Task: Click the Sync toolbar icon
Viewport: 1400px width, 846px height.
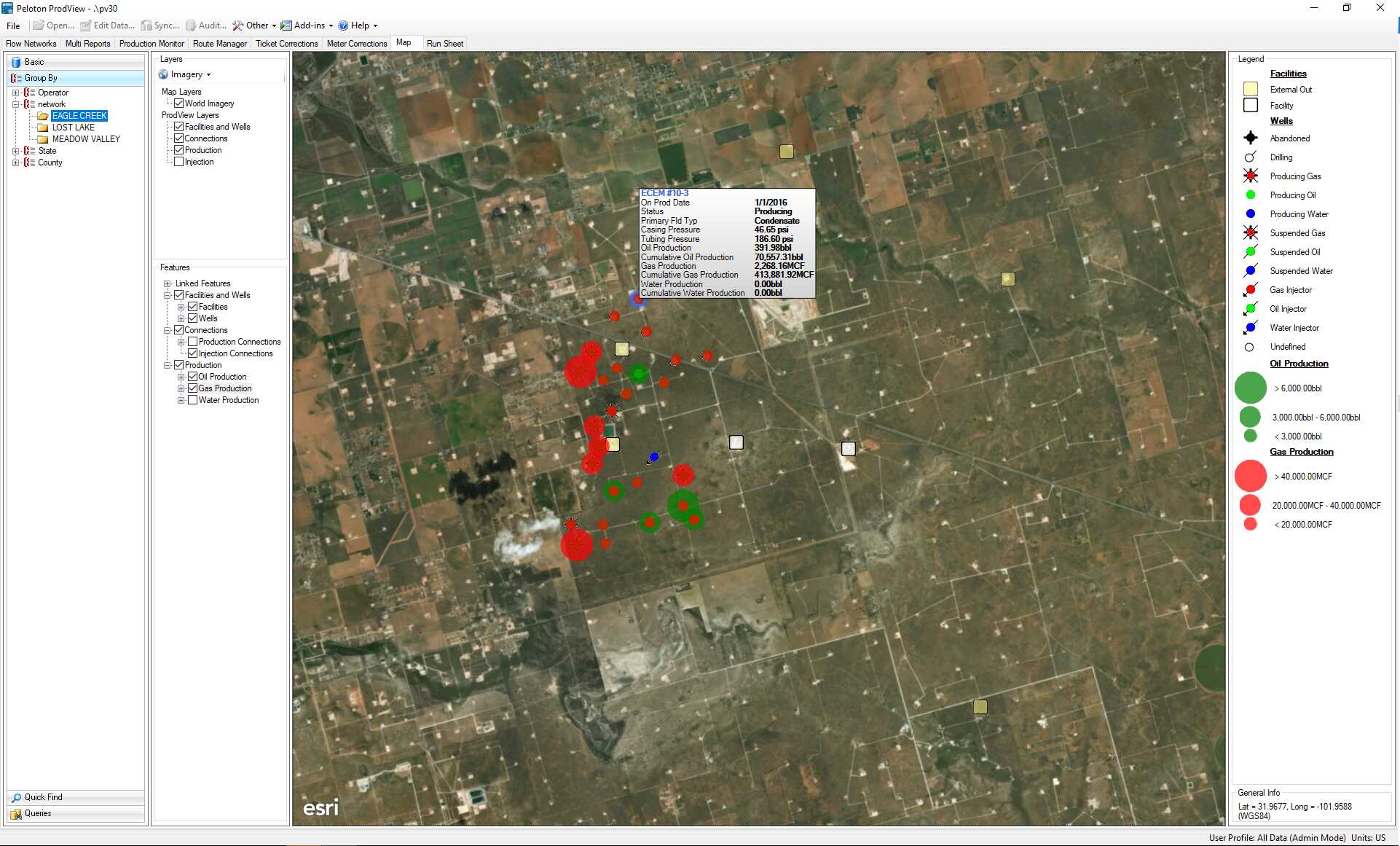Action: 146,26
